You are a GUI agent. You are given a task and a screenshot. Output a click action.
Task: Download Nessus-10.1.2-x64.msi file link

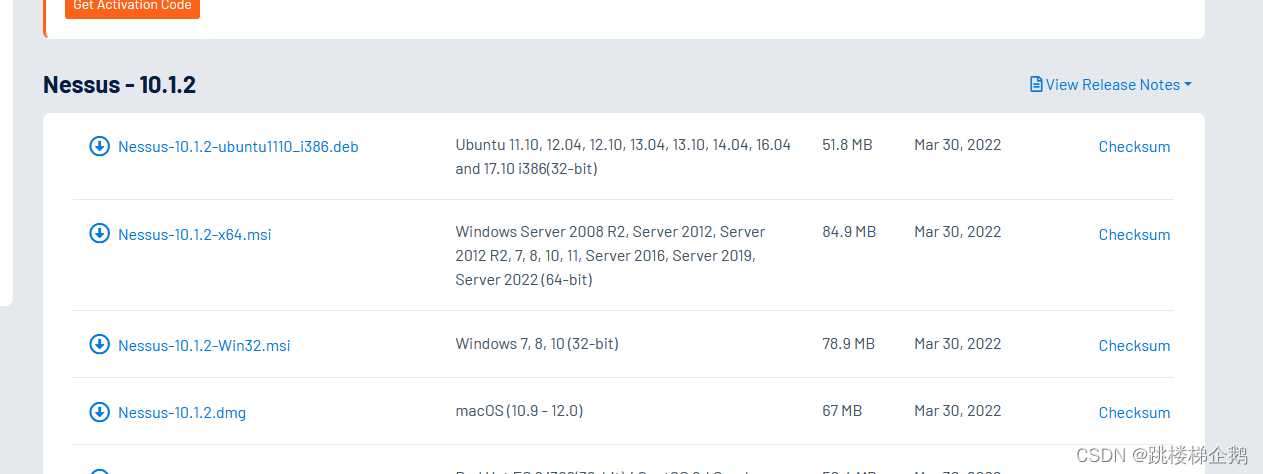pos(195,235)
